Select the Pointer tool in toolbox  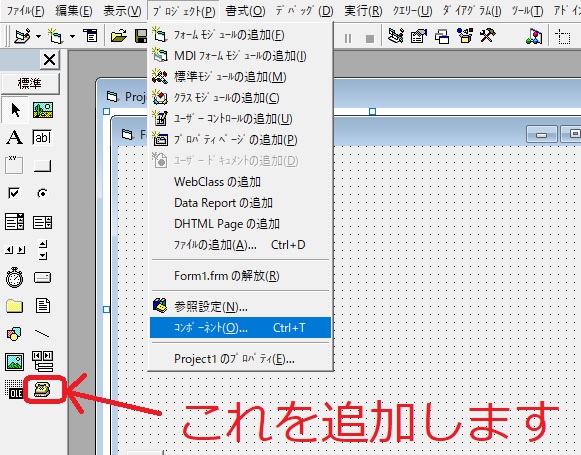click(x=15, y=110)
